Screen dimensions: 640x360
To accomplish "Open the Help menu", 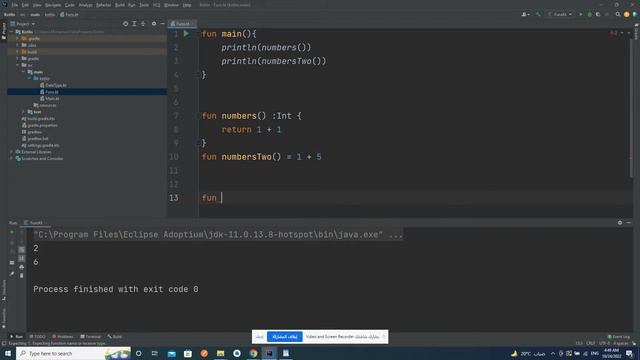I will (187, 5).
